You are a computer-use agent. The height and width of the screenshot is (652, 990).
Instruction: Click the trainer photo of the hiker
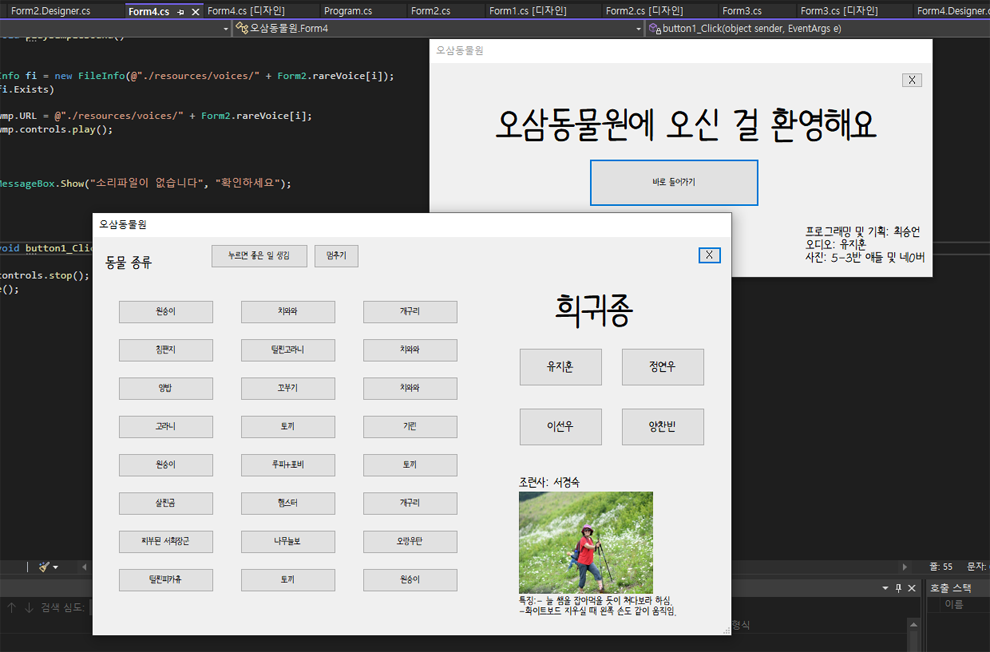(585, 541)
